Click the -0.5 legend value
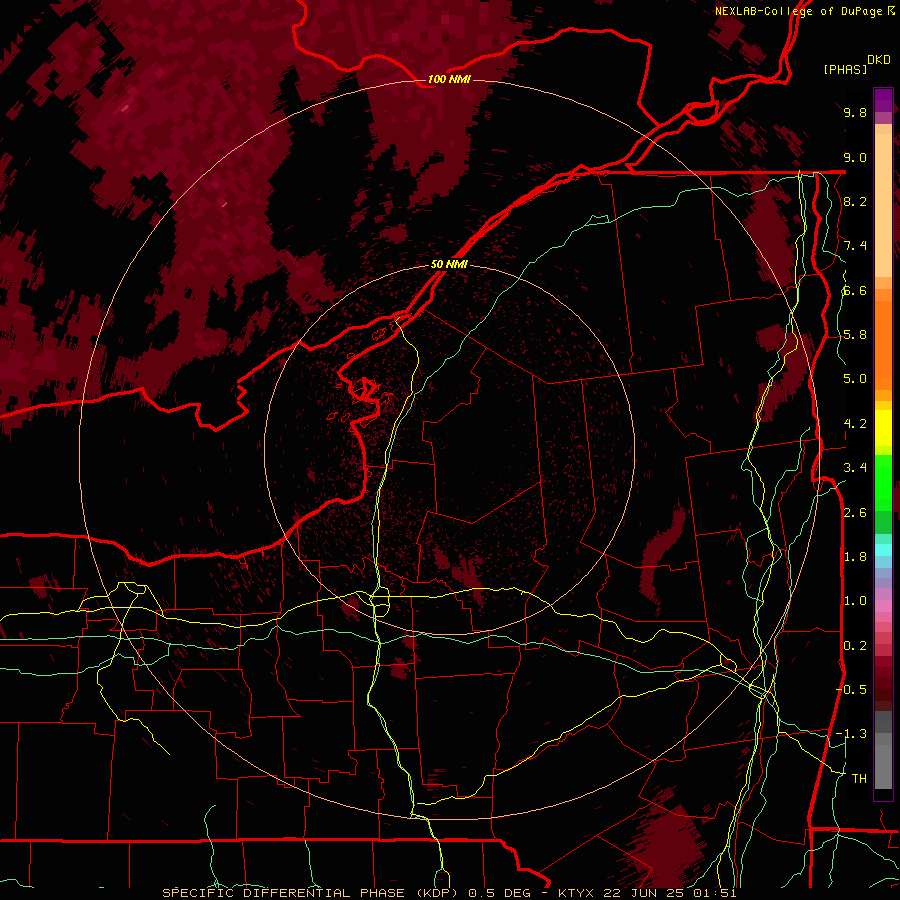900x900 pixels. click(x=851, y=690)
